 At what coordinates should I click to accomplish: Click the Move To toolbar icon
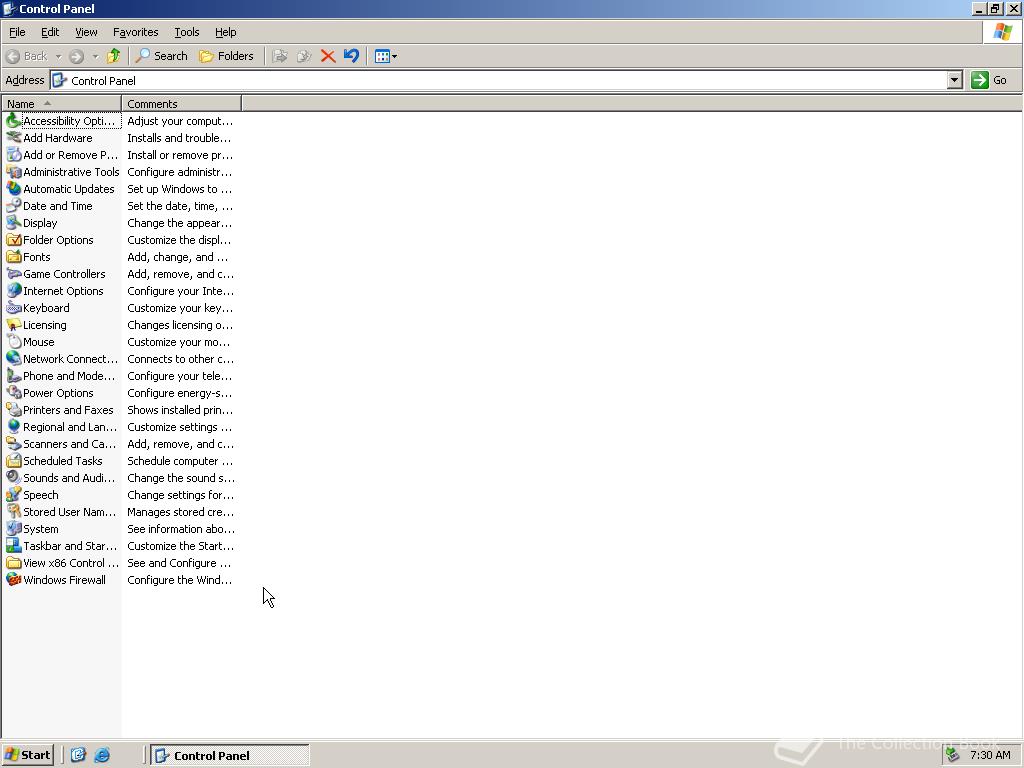click(280, 56)
